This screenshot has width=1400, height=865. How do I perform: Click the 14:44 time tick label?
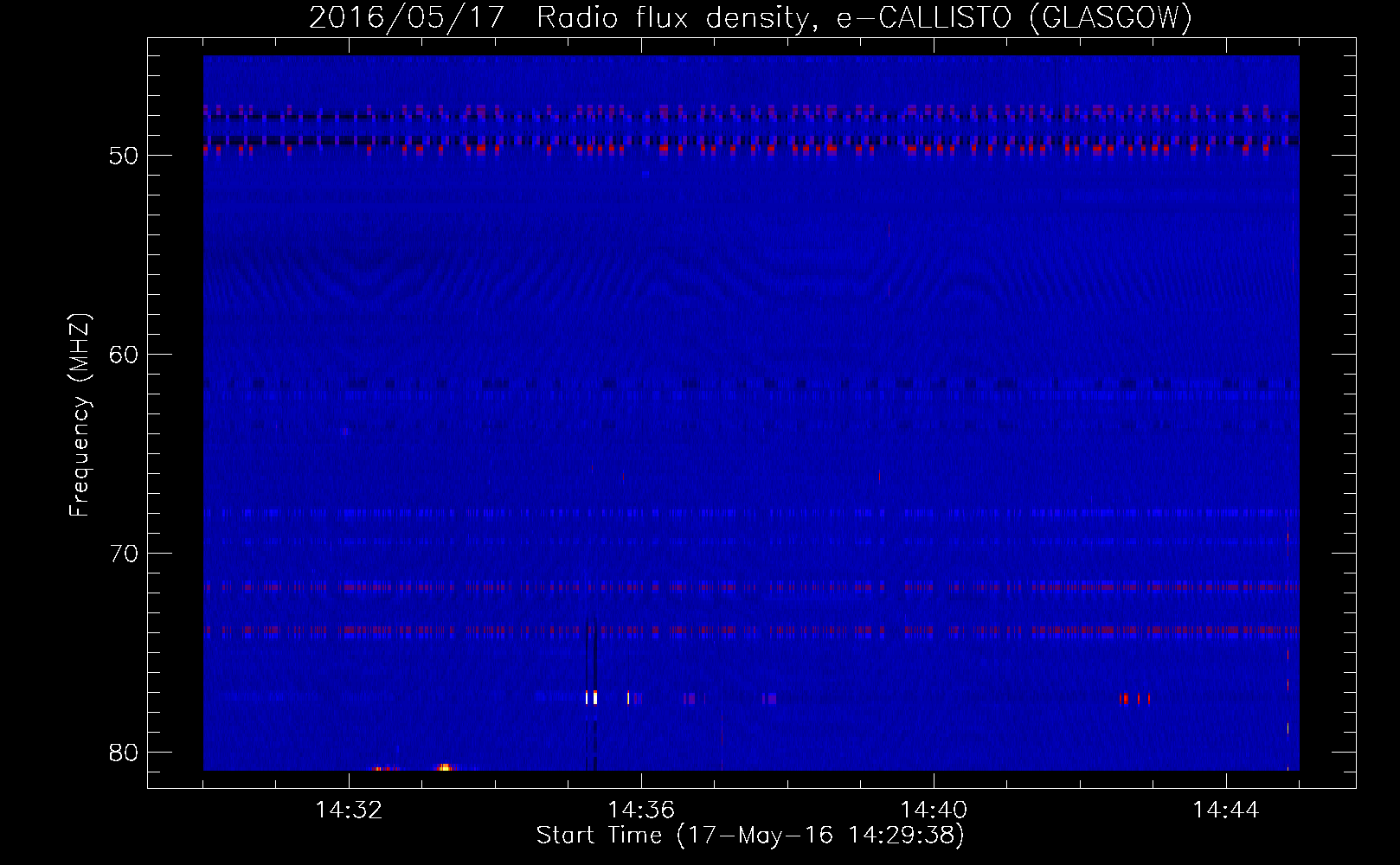tap(1226, 811)
